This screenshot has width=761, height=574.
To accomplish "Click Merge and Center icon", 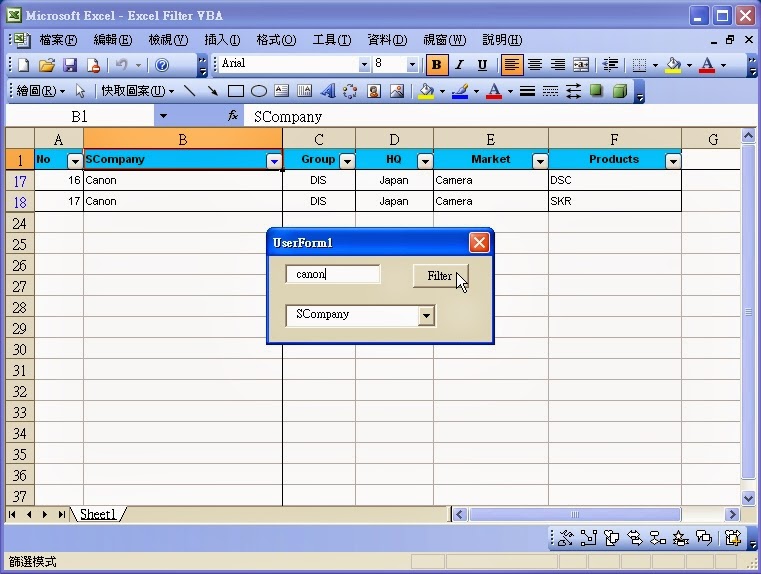I will (581, 65).
